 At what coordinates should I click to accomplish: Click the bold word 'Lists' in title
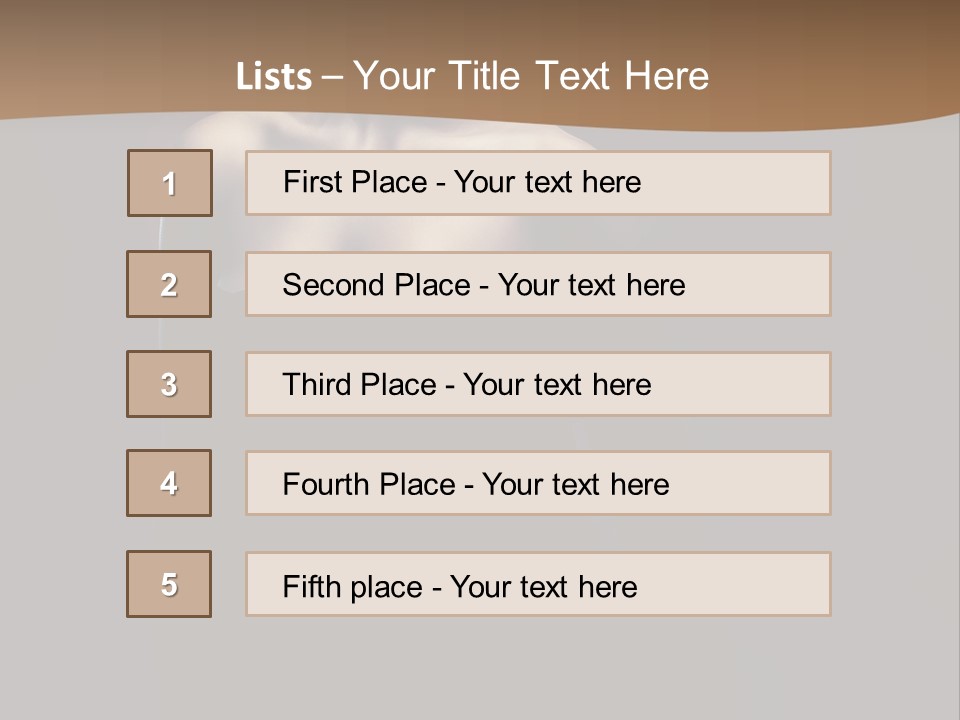[x=273, y=77]
